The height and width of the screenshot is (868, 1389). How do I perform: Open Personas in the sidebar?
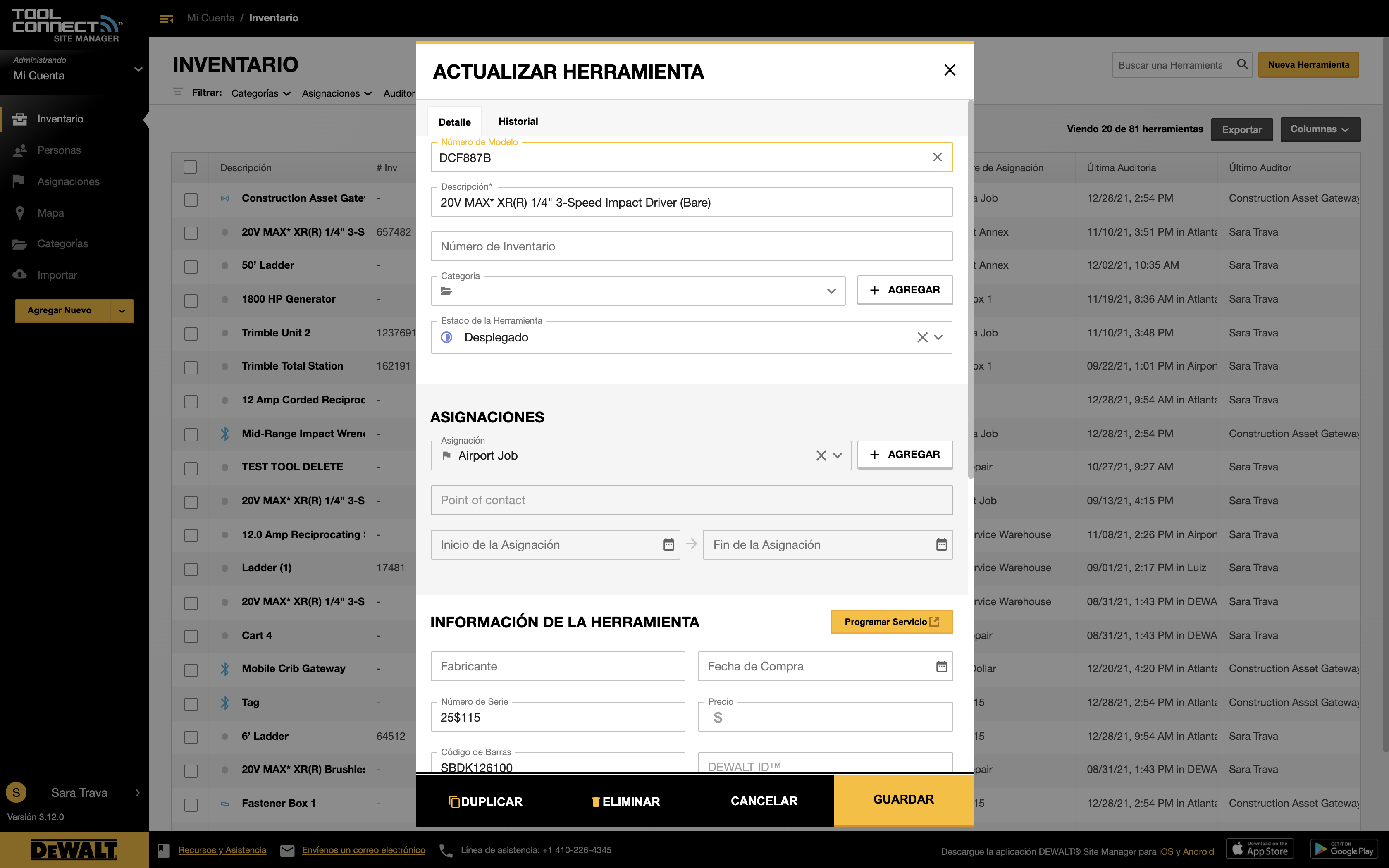pyautogui.click(x=59, y=150)
